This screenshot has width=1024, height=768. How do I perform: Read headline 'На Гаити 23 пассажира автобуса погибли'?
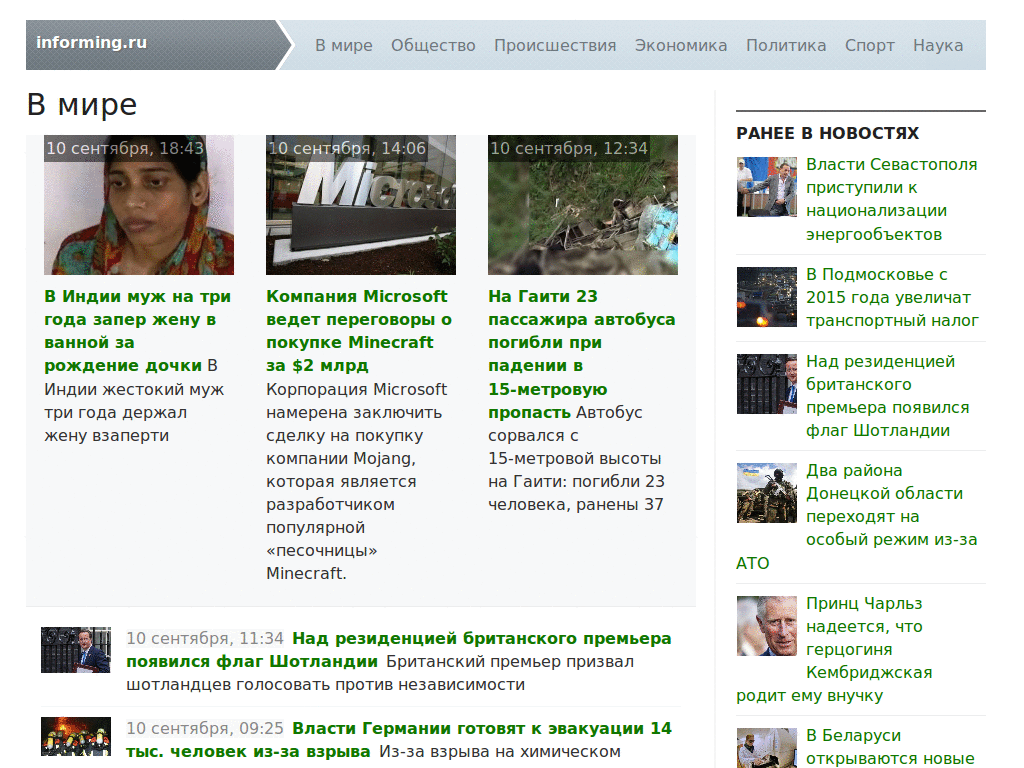[581, 354]
